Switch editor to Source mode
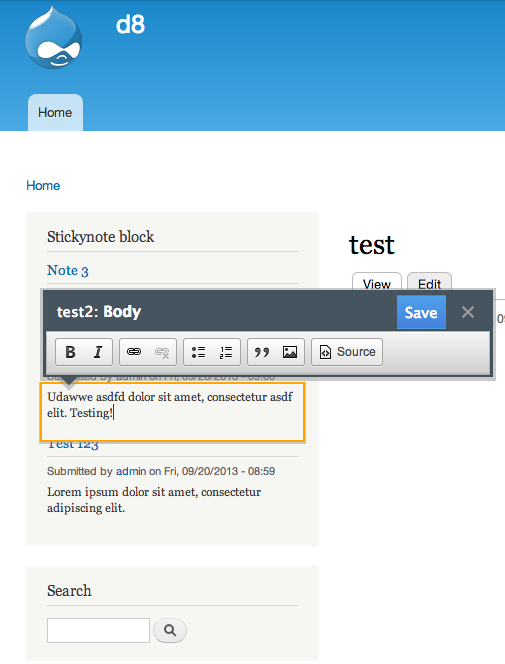The width and height of the screenshot is (505, 664). 347,352
